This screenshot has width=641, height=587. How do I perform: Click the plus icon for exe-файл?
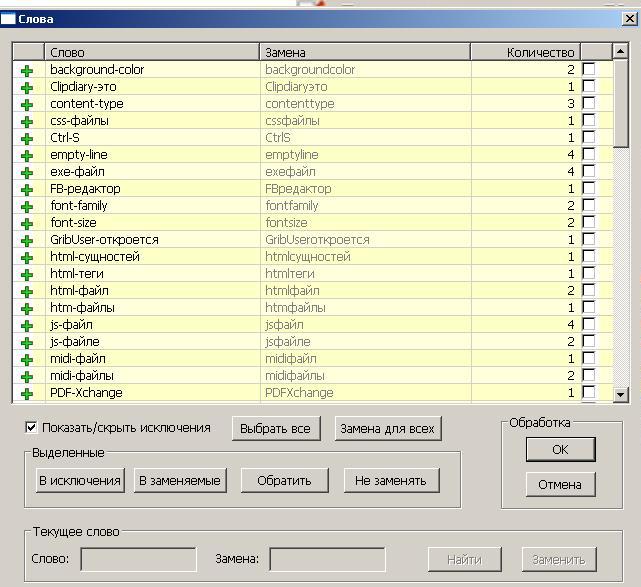tap(27, 173)
